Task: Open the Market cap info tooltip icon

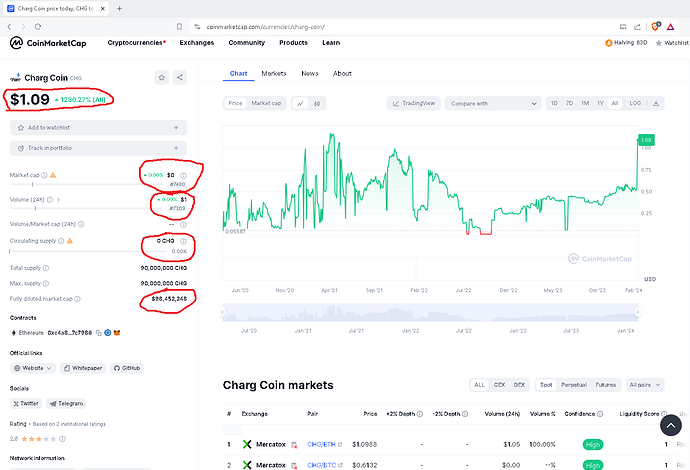Action: [x=44, y=175]
